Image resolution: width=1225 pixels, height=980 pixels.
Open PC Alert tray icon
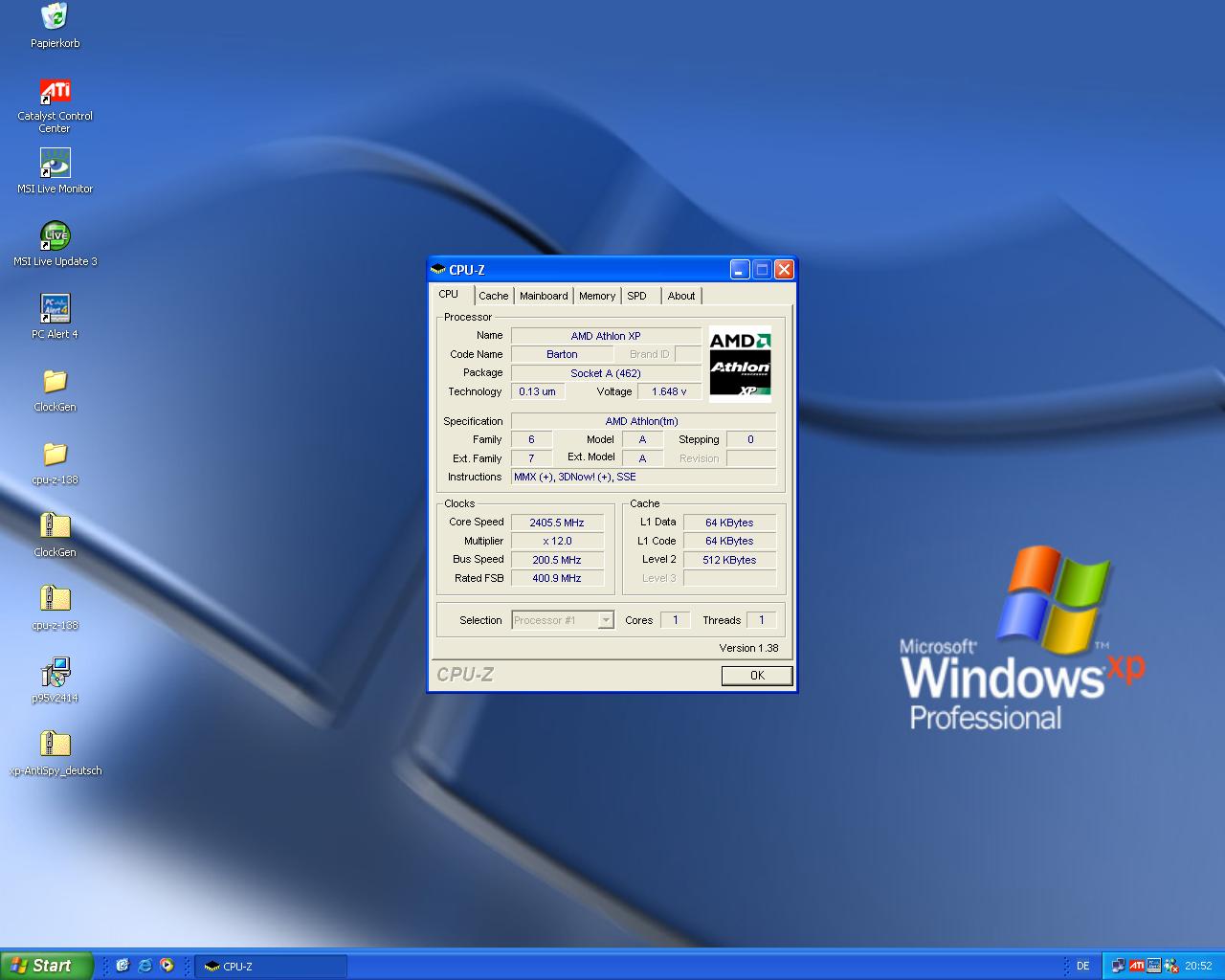[x=1154, y=966]
